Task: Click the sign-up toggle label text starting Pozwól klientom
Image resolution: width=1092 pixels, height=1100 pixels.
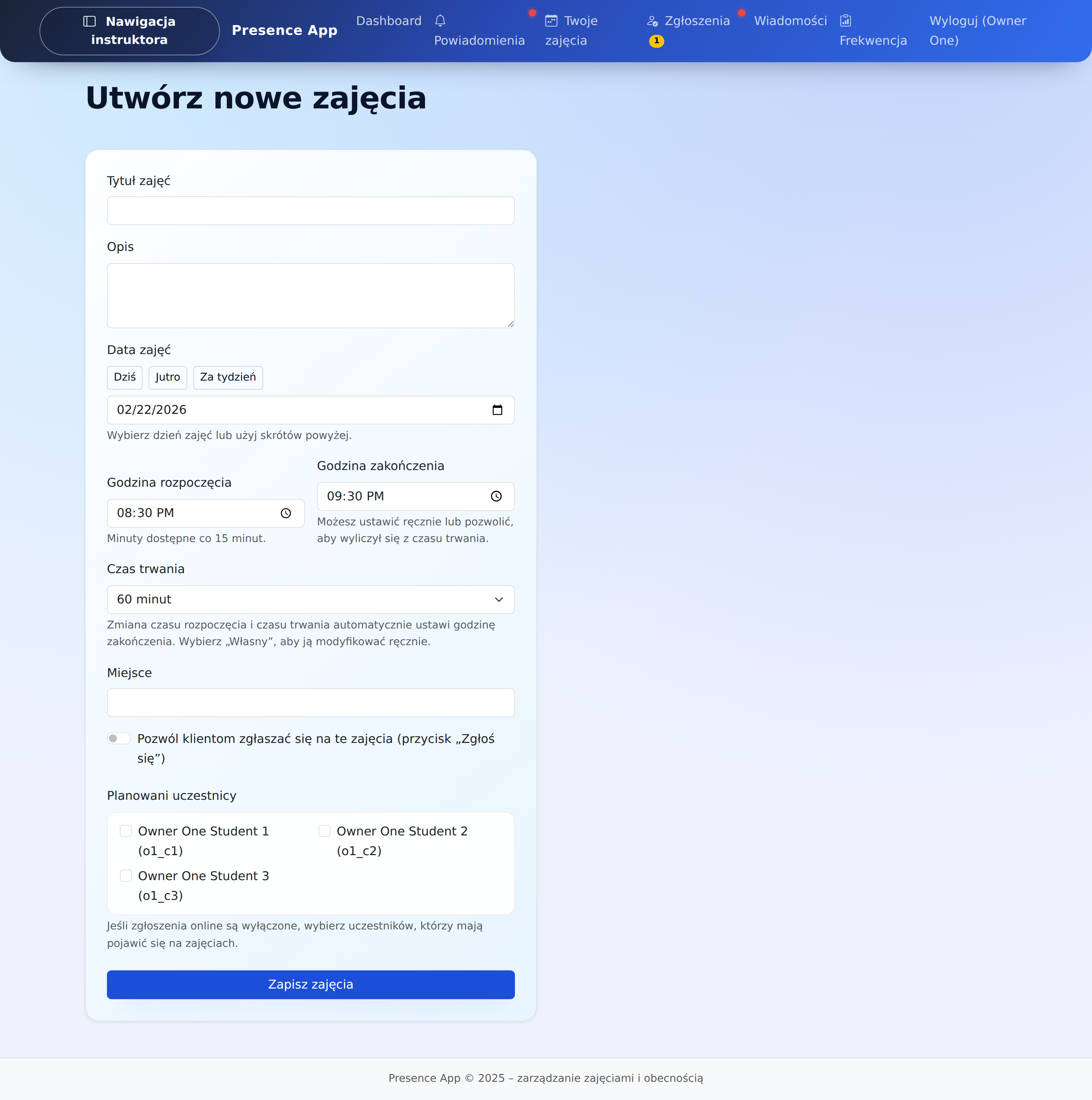Action: tap(316, 748)
